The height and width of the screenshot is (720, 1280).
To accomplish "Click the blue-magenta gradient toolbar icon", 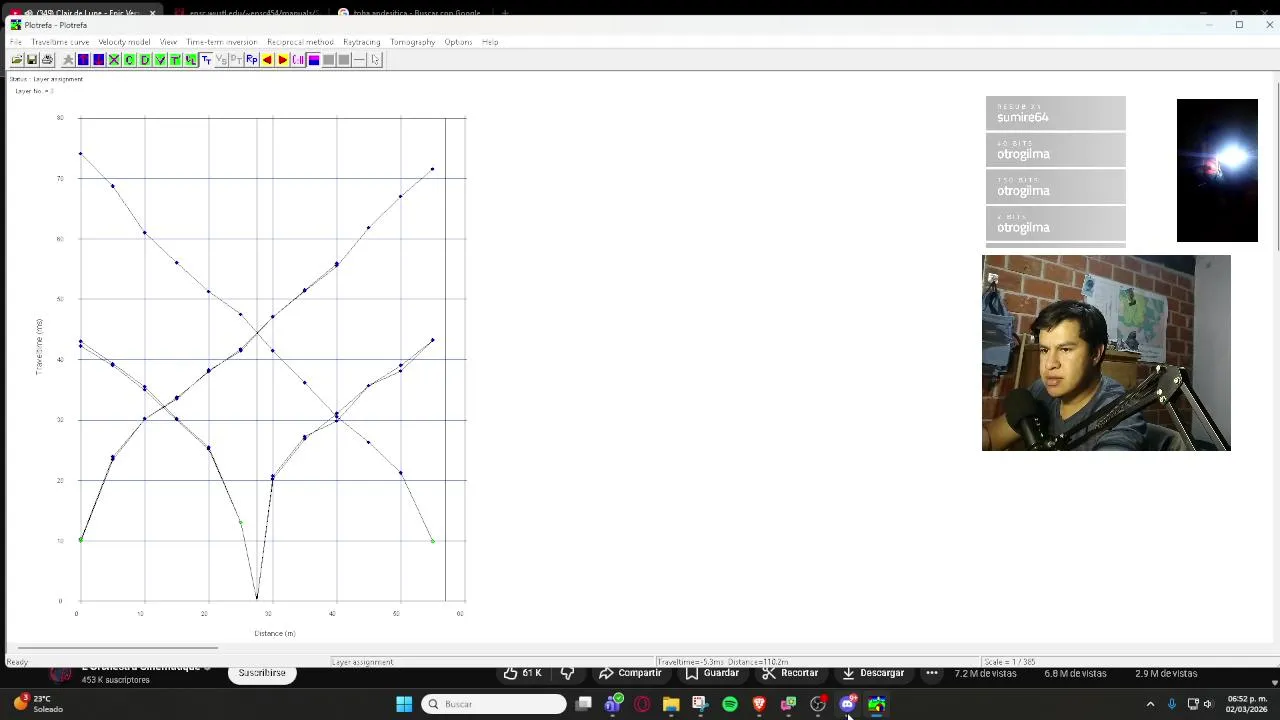I will pos(313,60).
